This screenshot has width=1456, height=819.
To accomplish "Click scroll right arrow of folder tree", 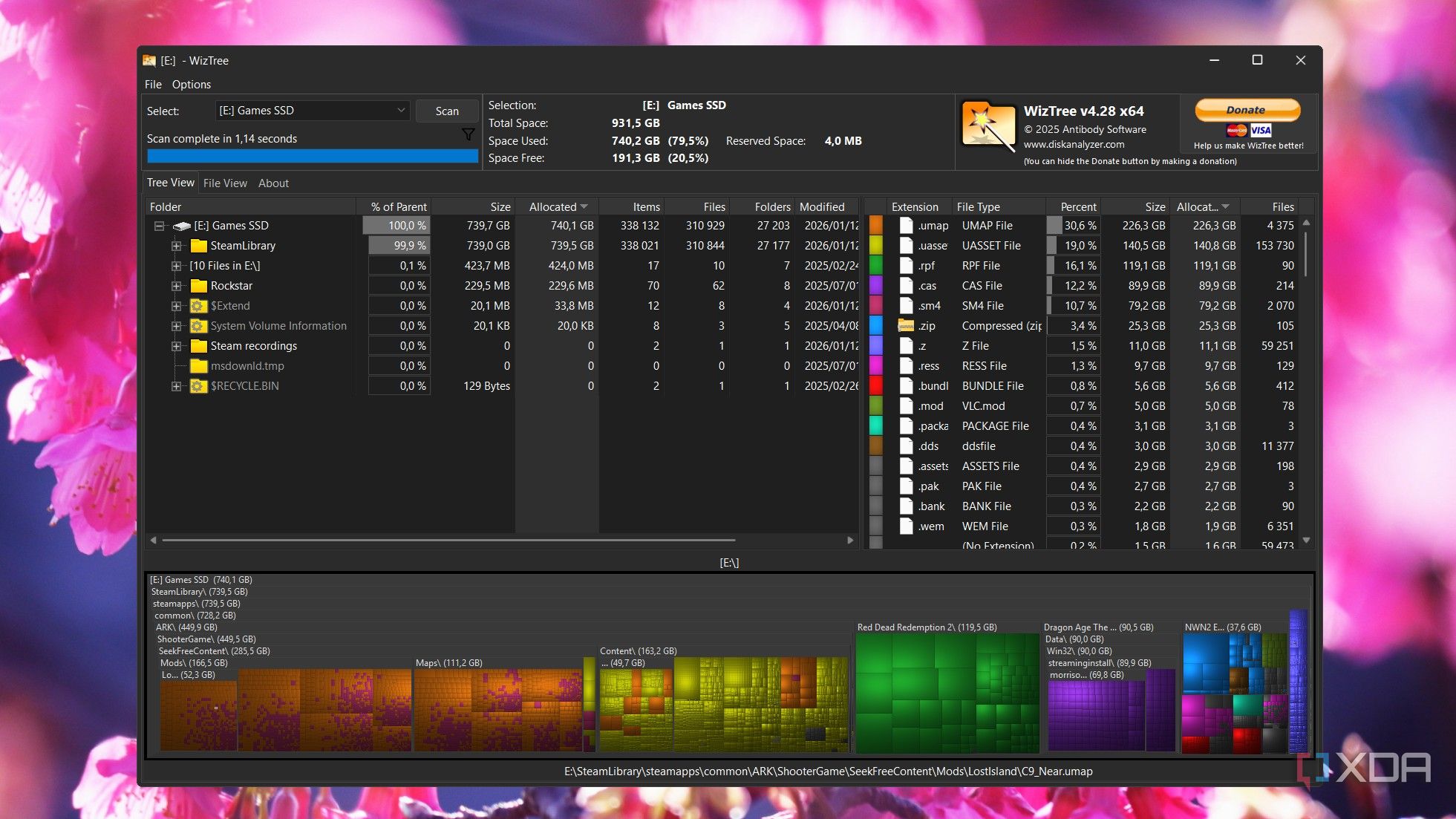I will [x=851, y=541].
